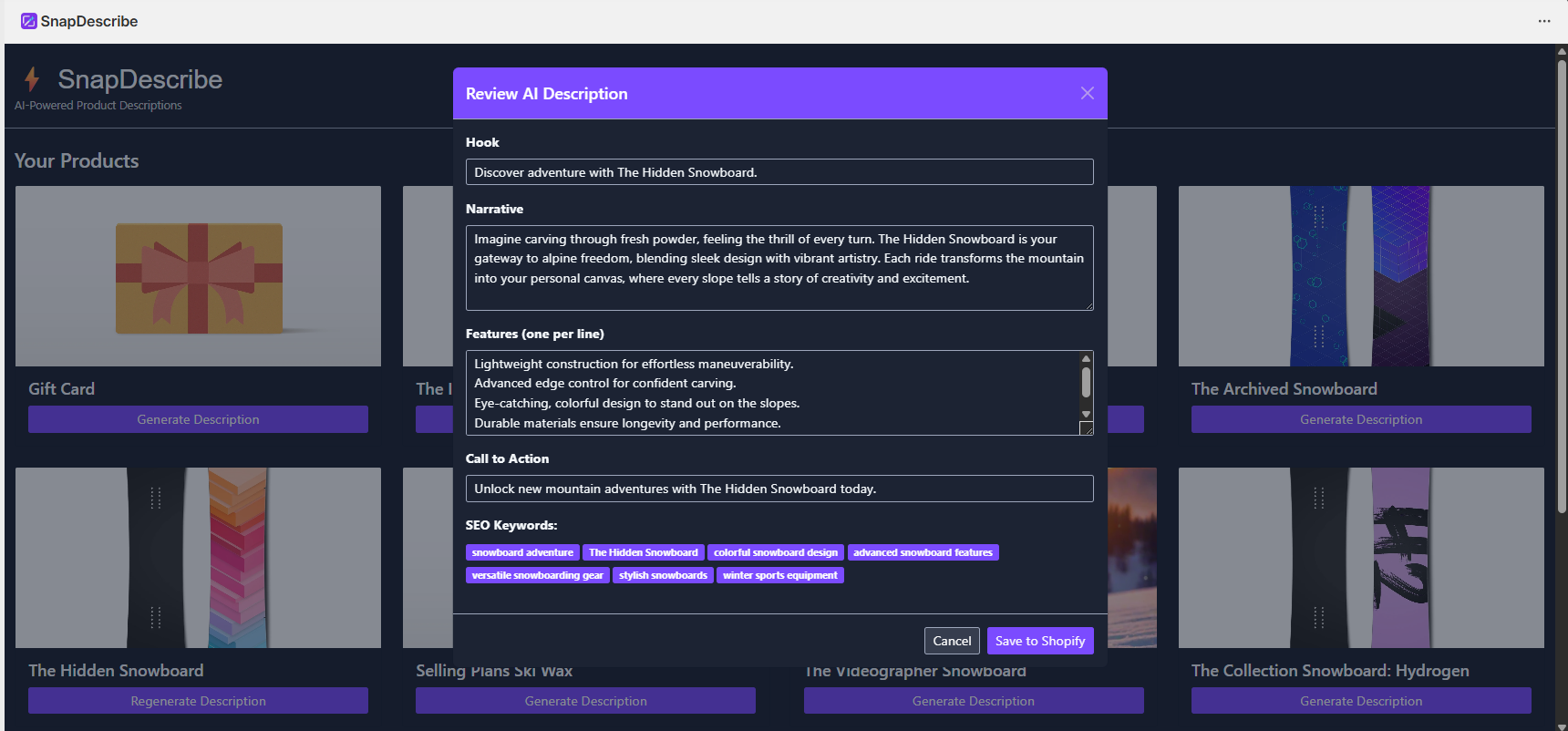The width and height of the screenshot is (1568, 731).
Task: Click the Narrative textarea resize grip
Action: point(1088,305)
